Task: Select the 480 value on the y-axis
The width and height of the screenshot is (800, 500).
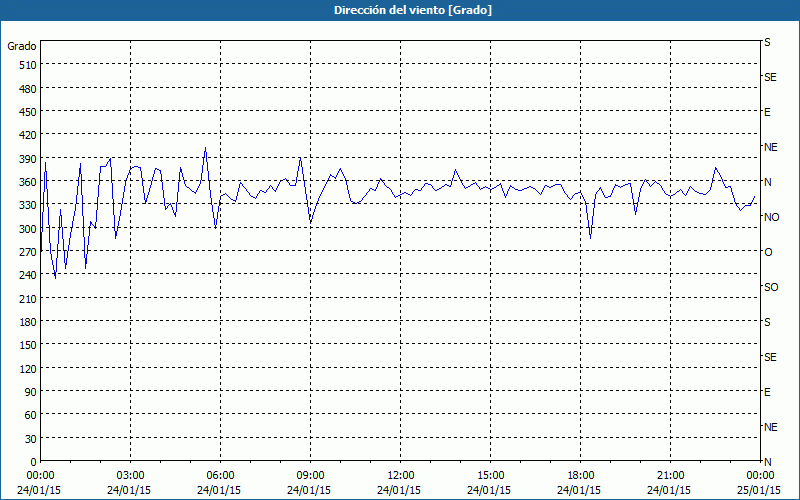Action: tap(29, 88)
